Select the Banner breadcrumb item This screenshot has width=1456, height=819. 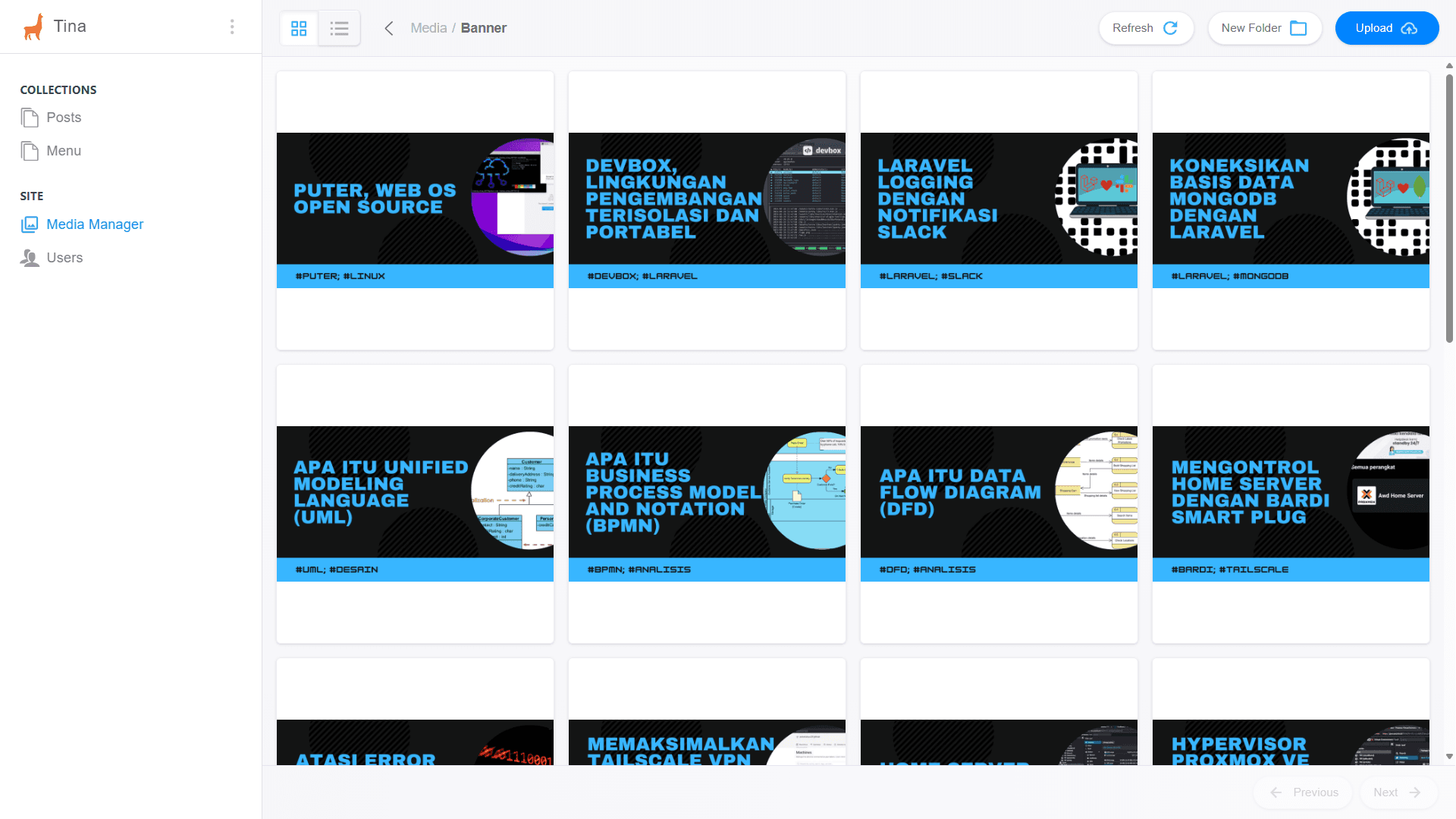click(x=484, y=27)
